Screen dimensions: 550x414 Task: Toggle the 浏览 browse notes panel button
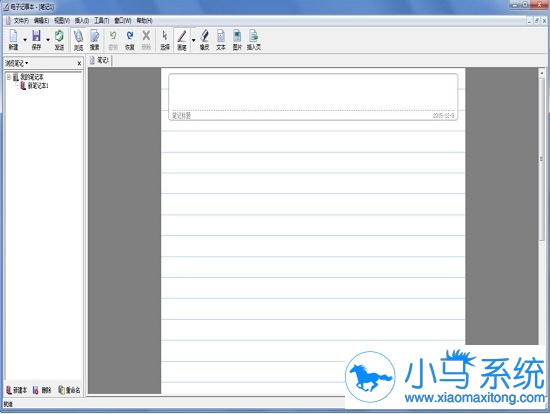78,40
